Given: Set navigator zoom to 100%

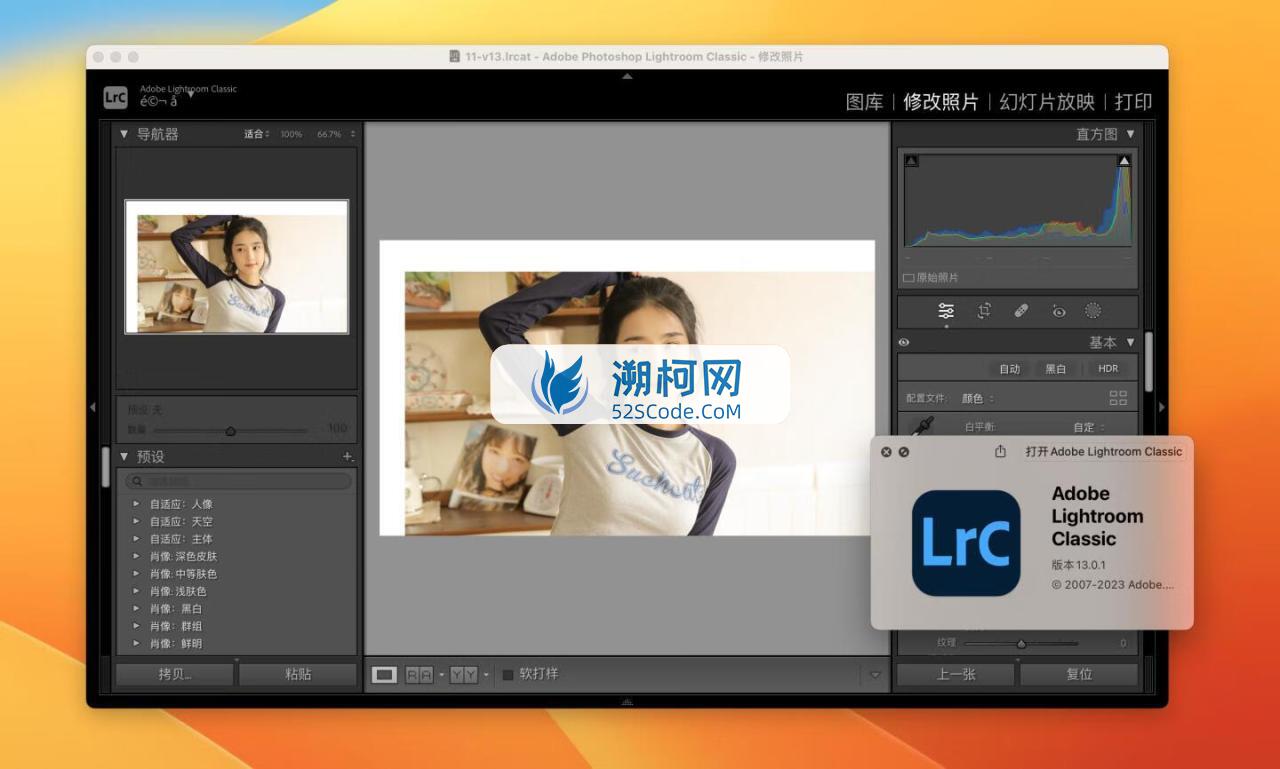Looking at the screenshot, I should tap(291, 133).
